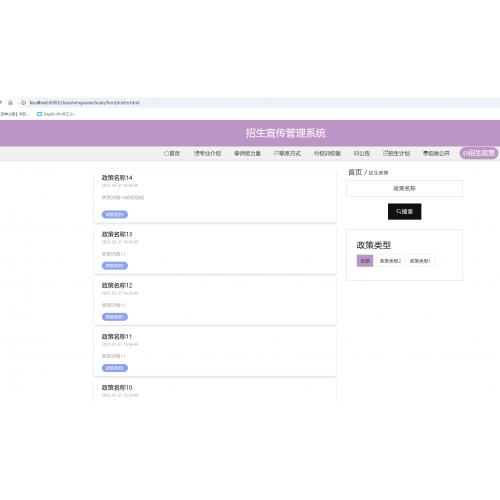The width and height of the screenshot is (500, 500).
Task: Filter by 政策类型1 tag
Action: (x=420, y=261)
